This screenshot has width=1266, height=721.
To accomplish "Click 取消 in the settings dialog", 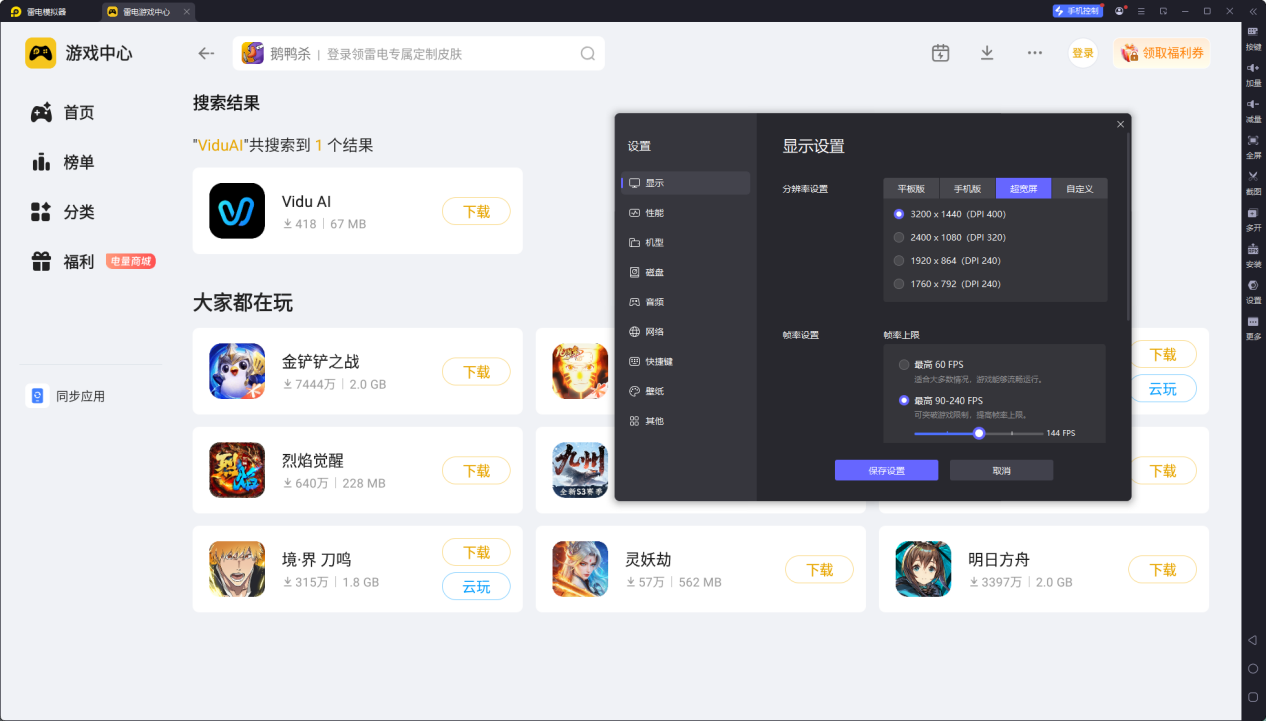I will 1001,470.
